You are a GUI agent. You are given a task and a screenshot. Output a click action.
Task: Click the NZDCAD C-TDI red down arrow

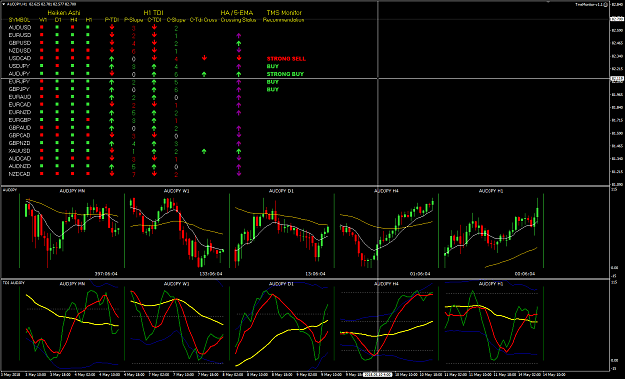154,174
